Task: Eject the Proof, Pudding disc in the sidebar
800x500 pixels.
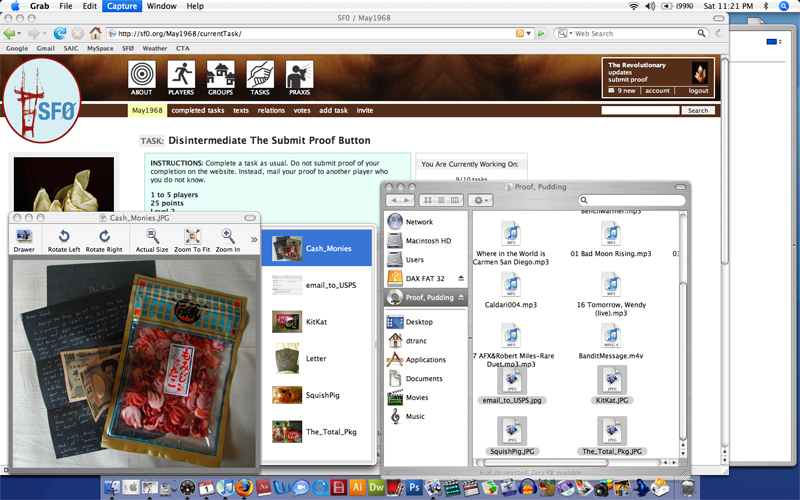Action: point(461,297)
